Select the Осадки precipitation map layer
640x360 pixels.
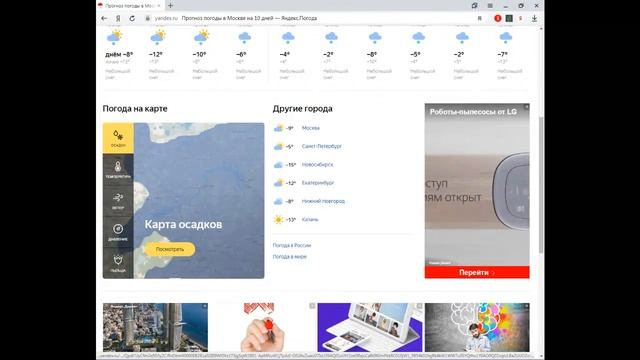pos(118,138)
